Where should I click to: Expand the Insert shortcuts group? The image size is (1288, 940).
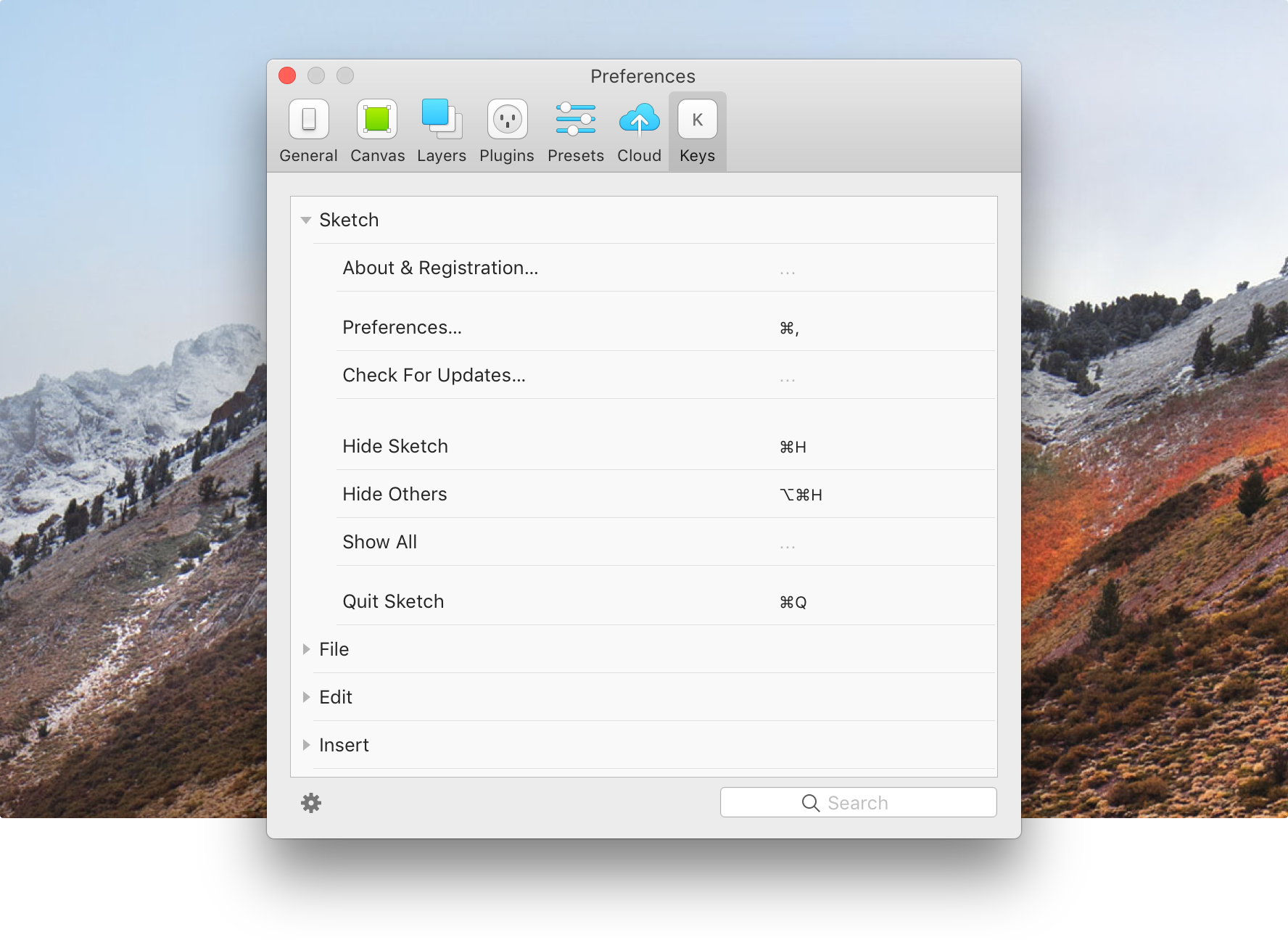point(306,745)
